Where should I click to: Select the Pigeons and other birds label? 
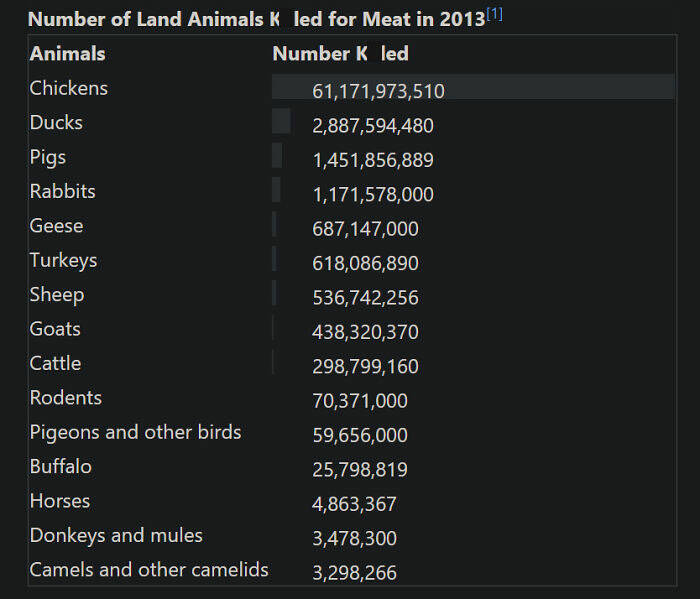(x=135, y=432)
